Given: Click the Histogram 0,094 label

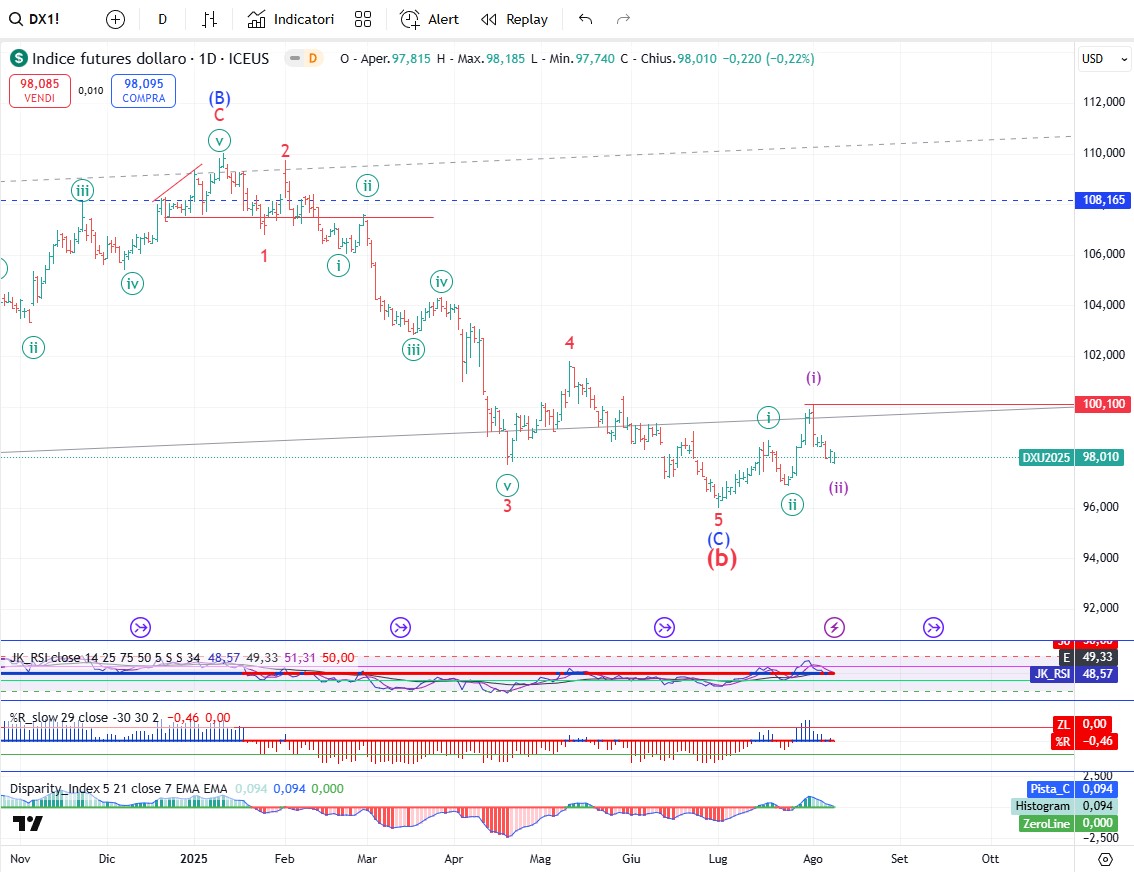Looking at the screenshot, I should click(x=1067, y=806).
